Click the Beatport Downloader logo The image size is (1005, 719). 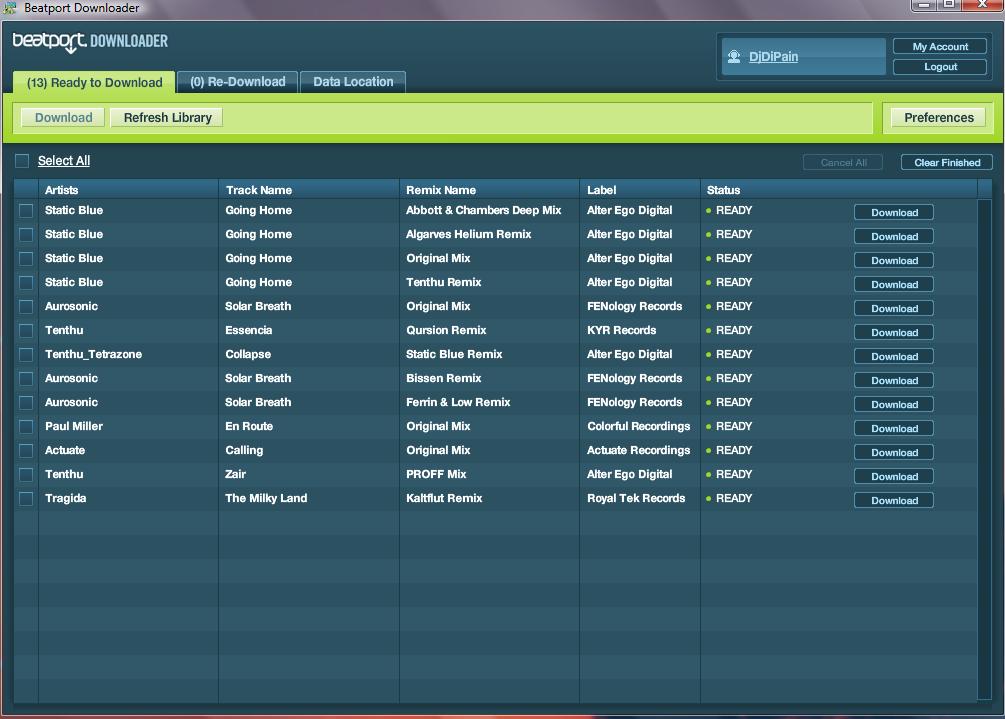pyautogui.click(x=90, y=42)
